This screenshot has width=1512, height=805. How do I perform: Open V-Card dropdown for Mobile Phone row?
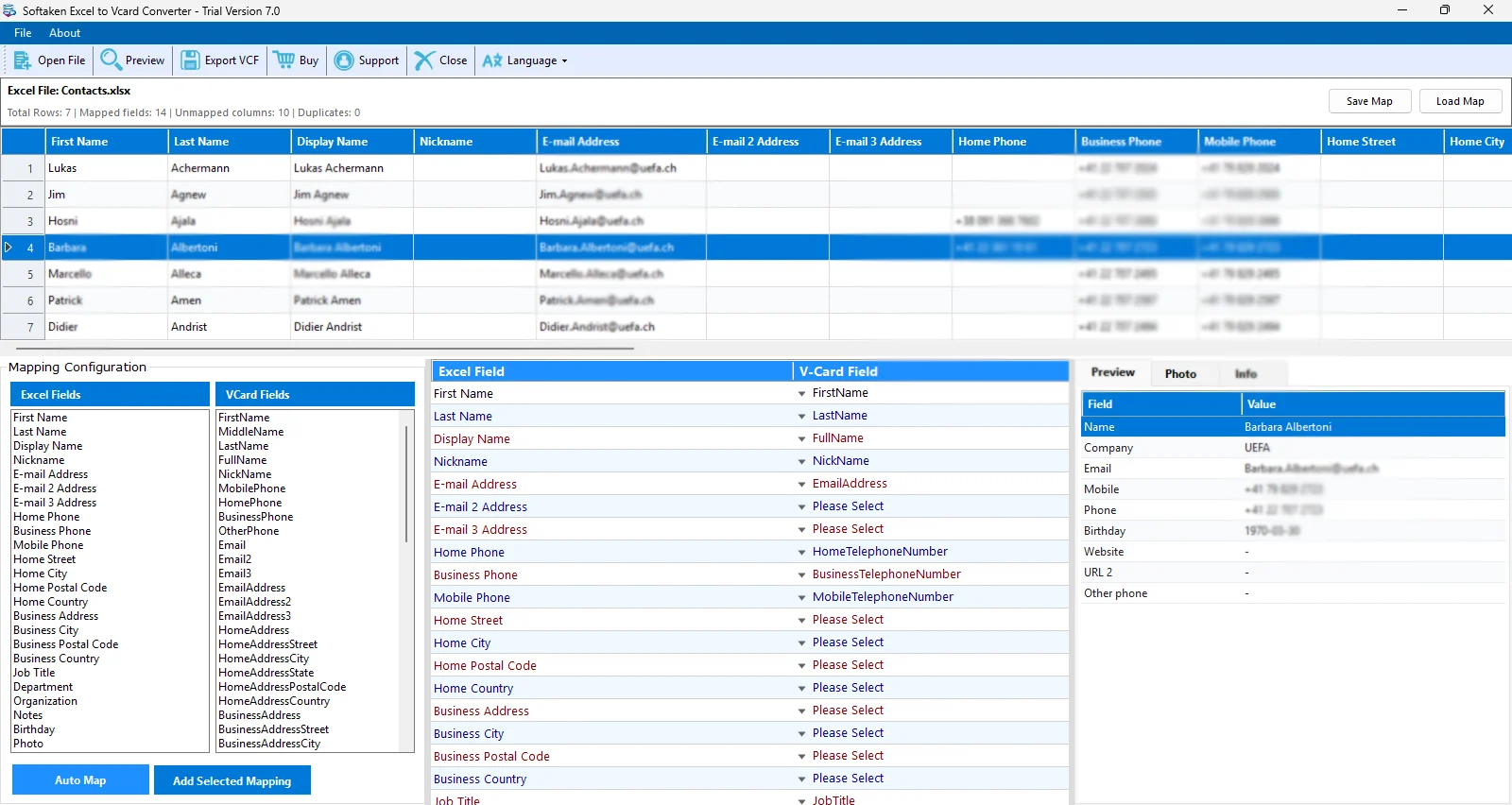point(801,598)
